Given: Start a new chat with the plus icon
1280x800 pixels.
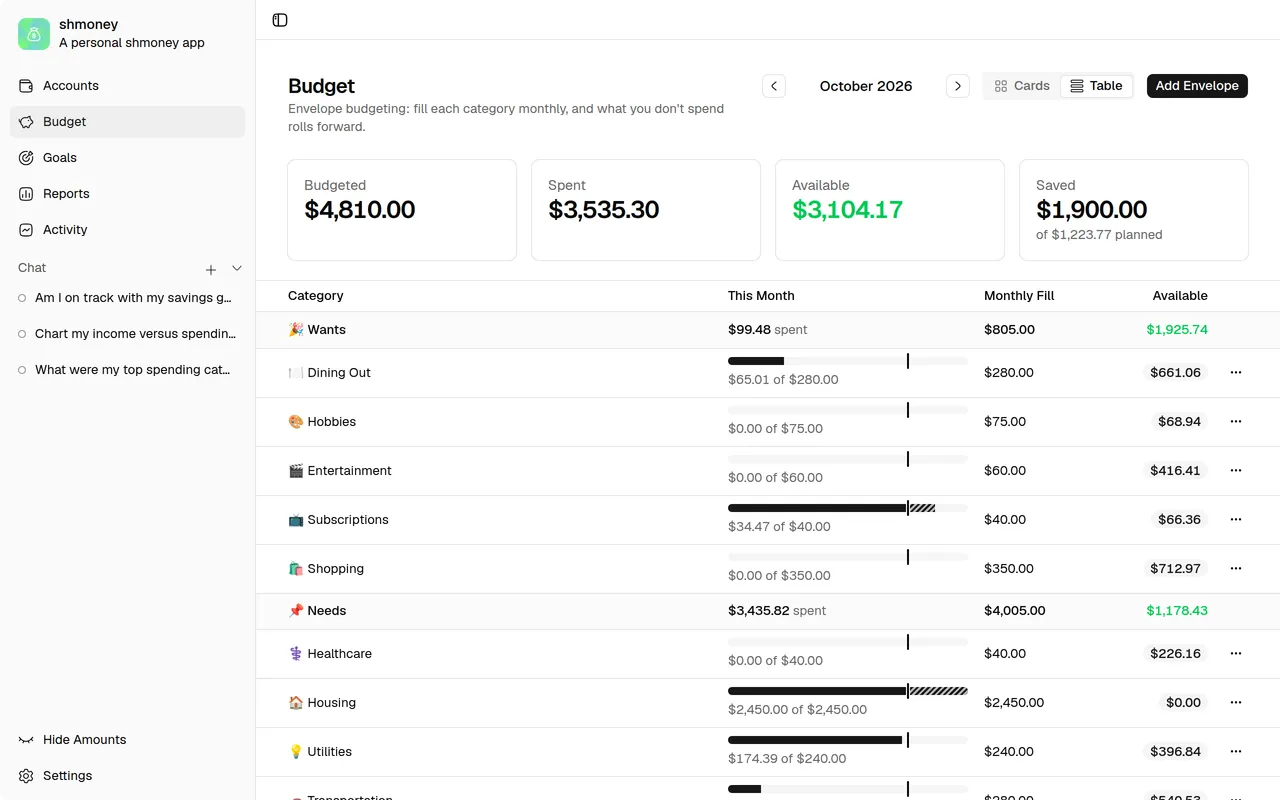Looking at the screenshot, I should [x=211, y=269].
